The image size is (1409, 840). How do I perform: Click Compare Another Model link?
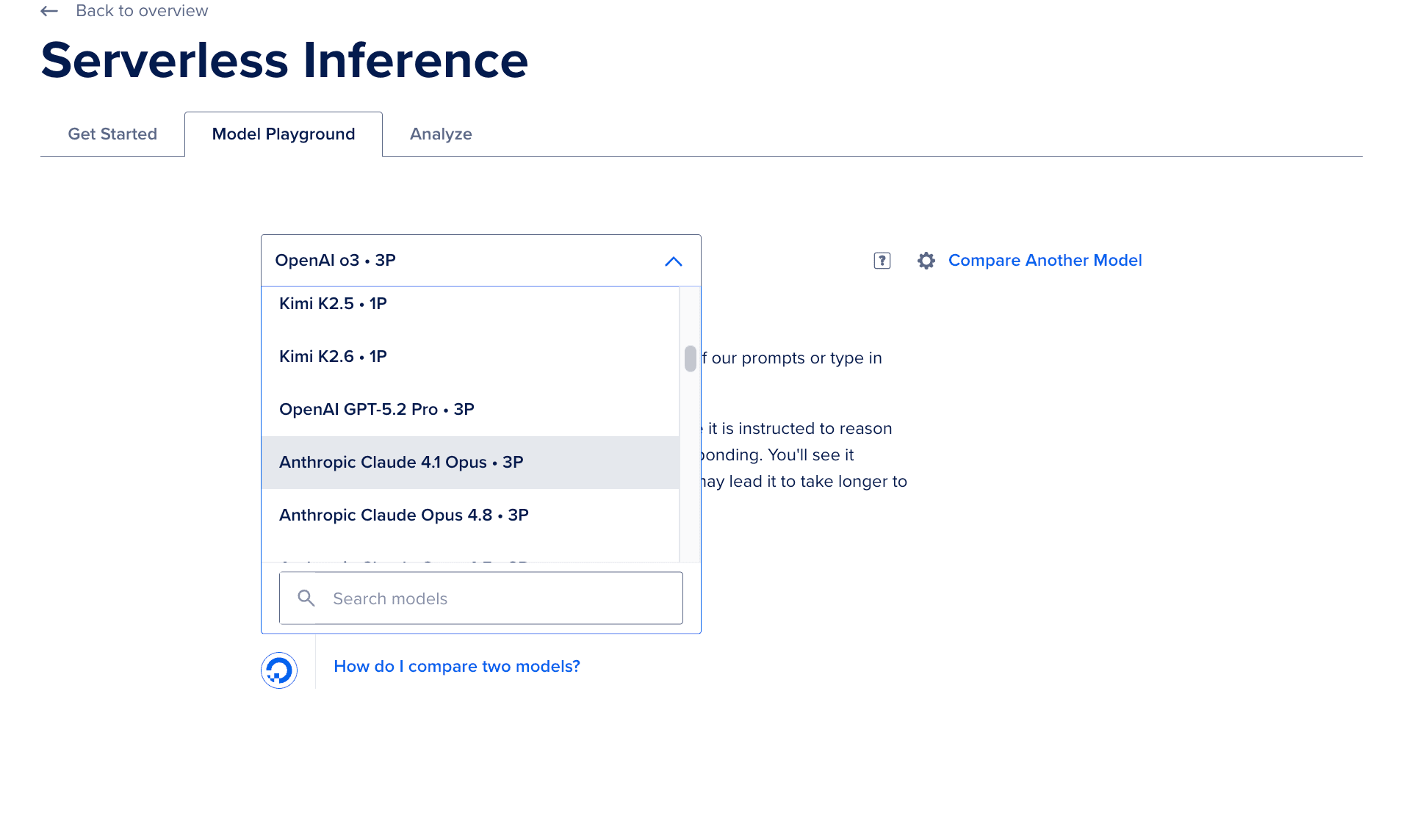click(x=1045, y=261)
